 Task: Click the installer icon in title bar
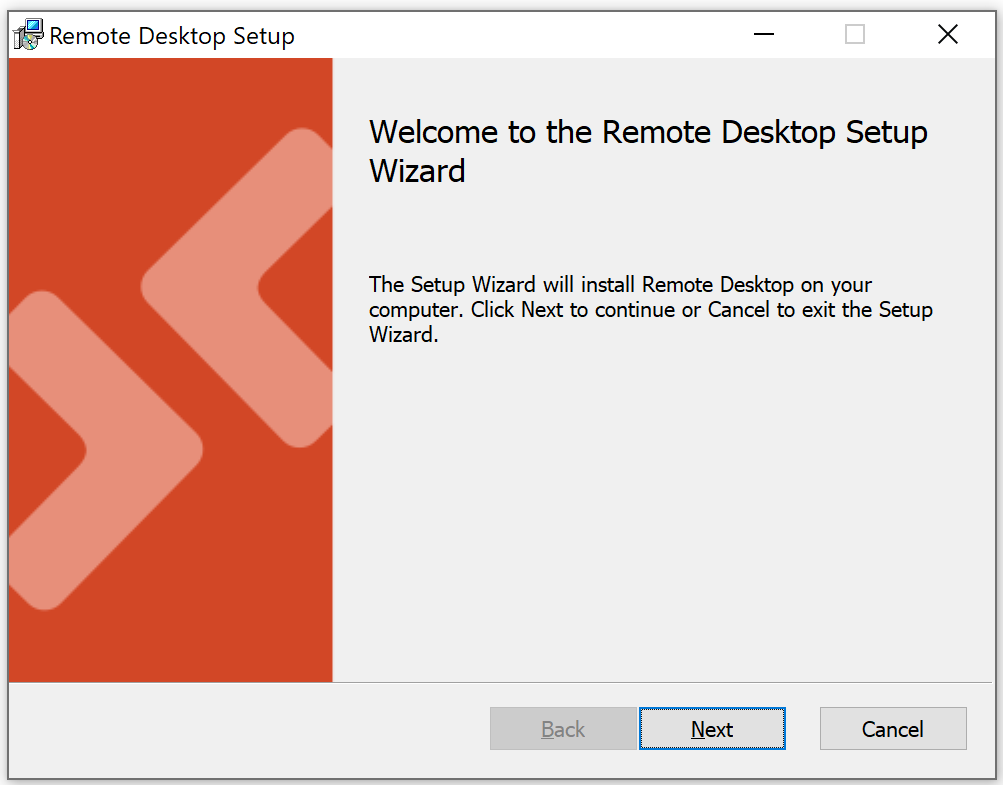coord(28,35)
